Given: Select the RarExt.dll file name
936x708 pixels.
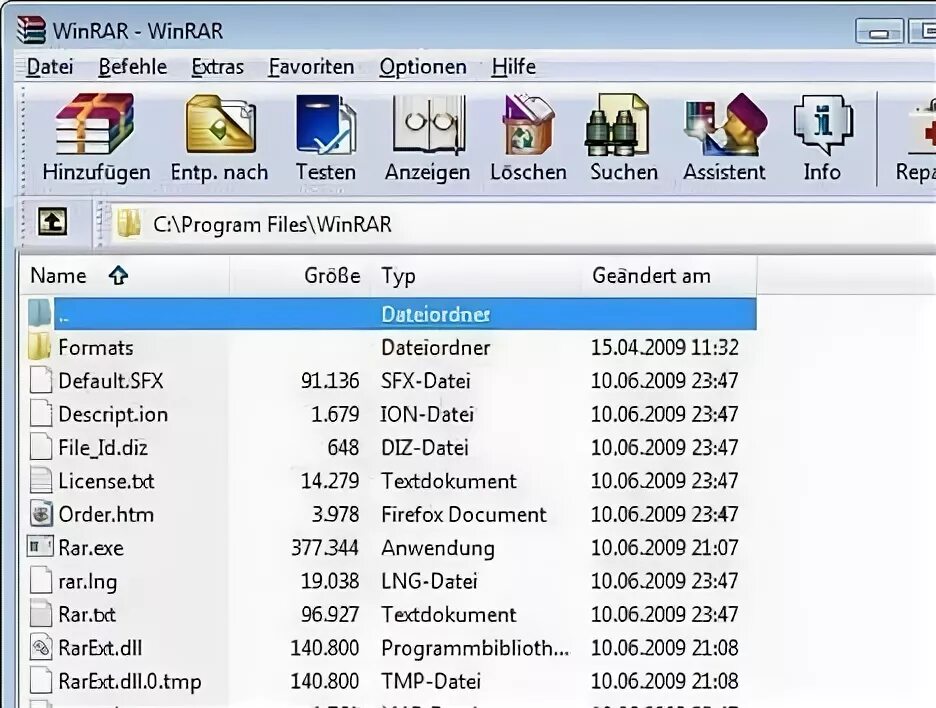Looking at the screenshot, I should pyautogui.click(x=100, y=648).
